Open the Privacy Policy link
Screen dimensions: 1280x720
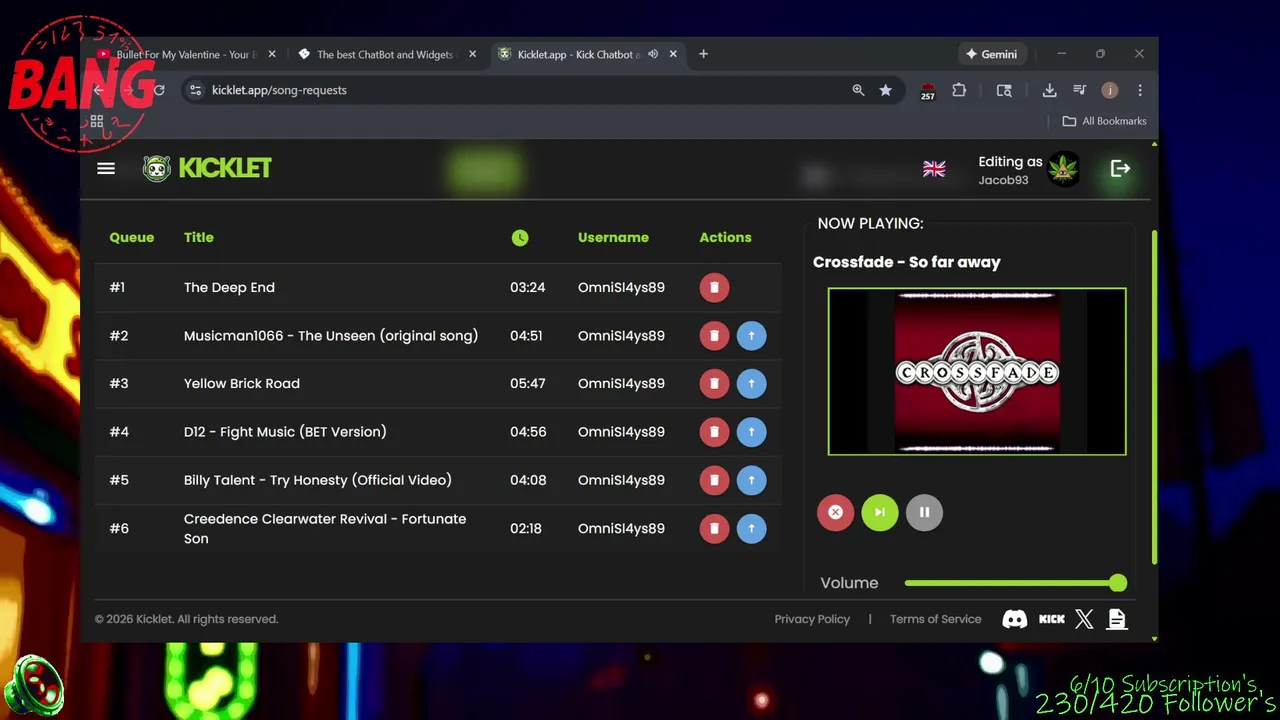812,619
